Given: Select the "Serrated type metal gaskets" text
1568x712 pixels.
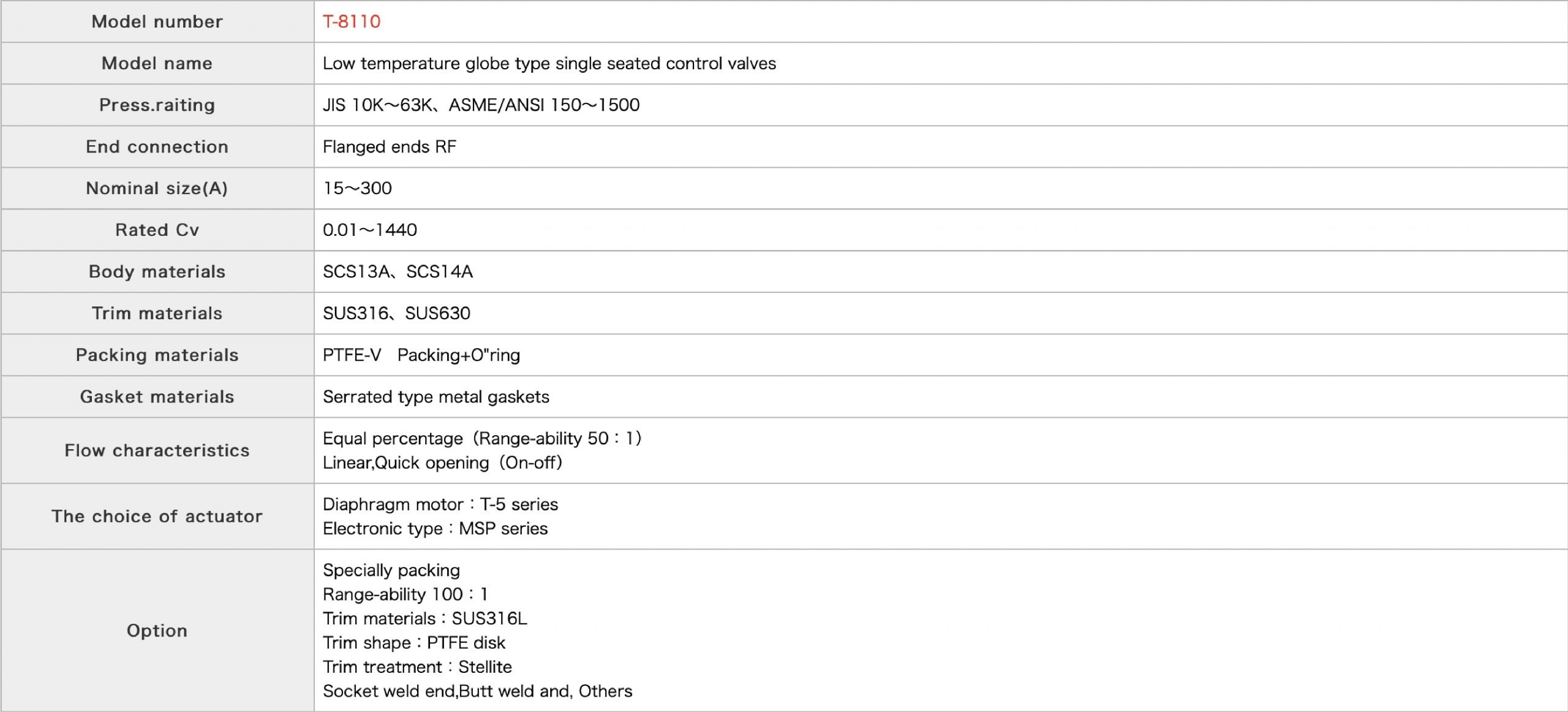Looking at the screenshot, I should tap(435, 396).
